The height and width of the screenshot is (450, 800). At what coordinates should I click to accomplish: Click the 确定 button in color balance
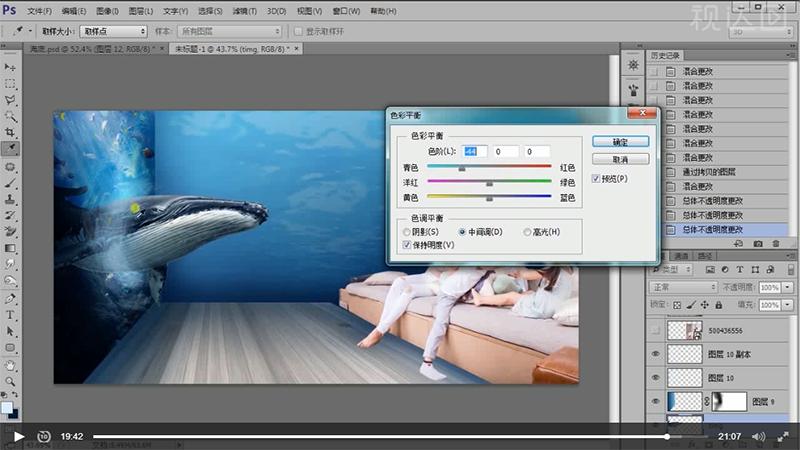(x=620, y=142)
